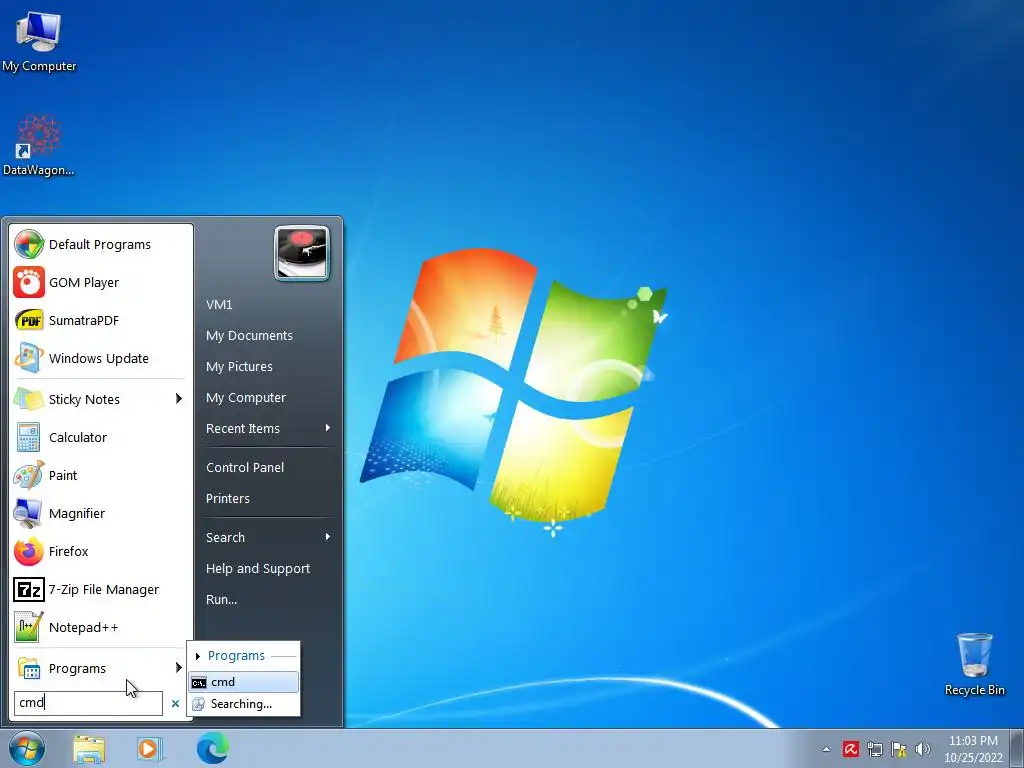Click the Default Programs icon in Start menu
Image resolution: width=1024 pixels, height=768 pixels.
point(29,244)
